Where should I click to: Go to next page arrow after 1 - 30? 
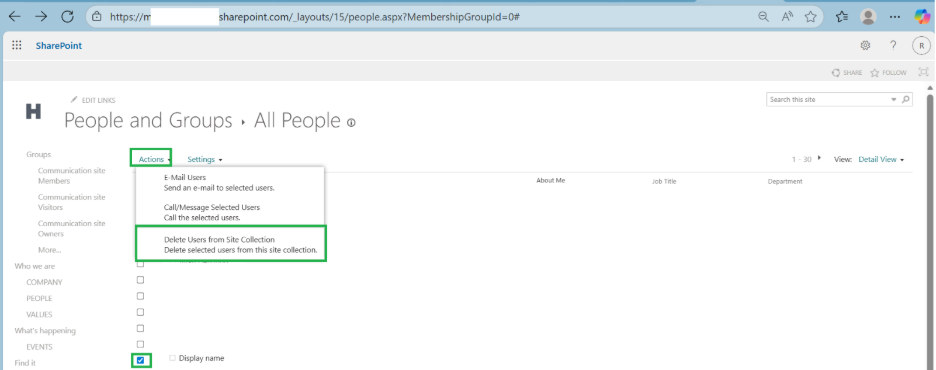pyautogui.click(x=820, y=158)
